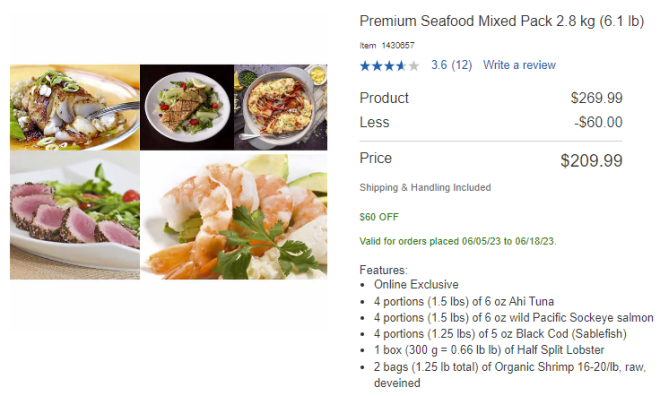Open the 3.6 (12) reviews link
Image resolution: width=660 pixels, height=396 pixels.
click(x=451, y=65)
